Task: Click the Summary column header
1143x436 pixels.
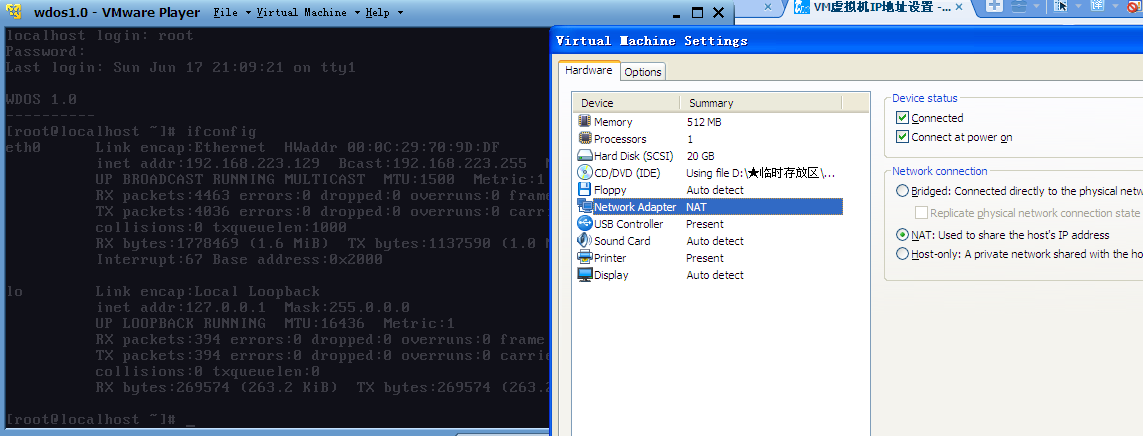Action: click(711, 103)
